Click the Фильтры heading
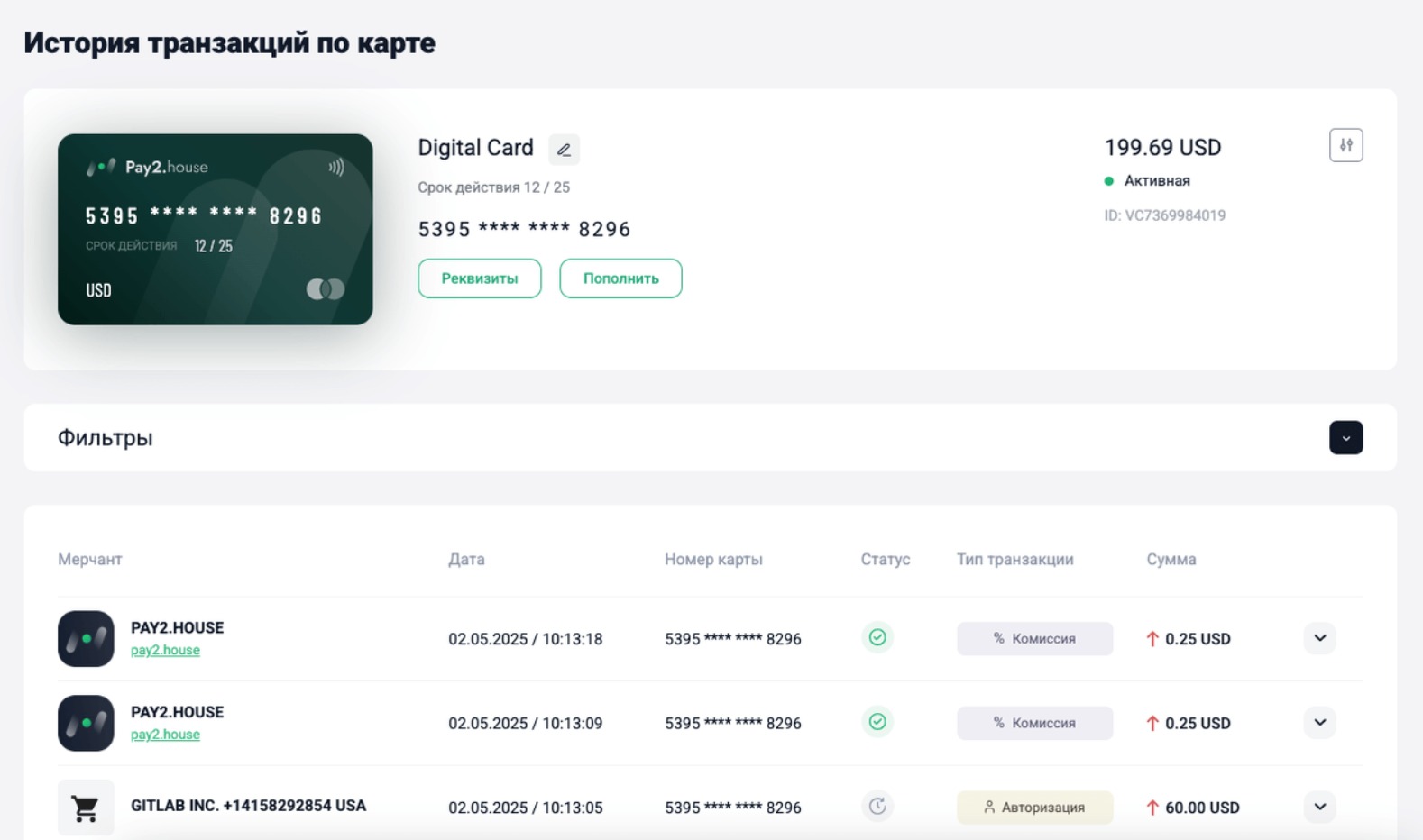1423x840 pixels. coord(106,438)
